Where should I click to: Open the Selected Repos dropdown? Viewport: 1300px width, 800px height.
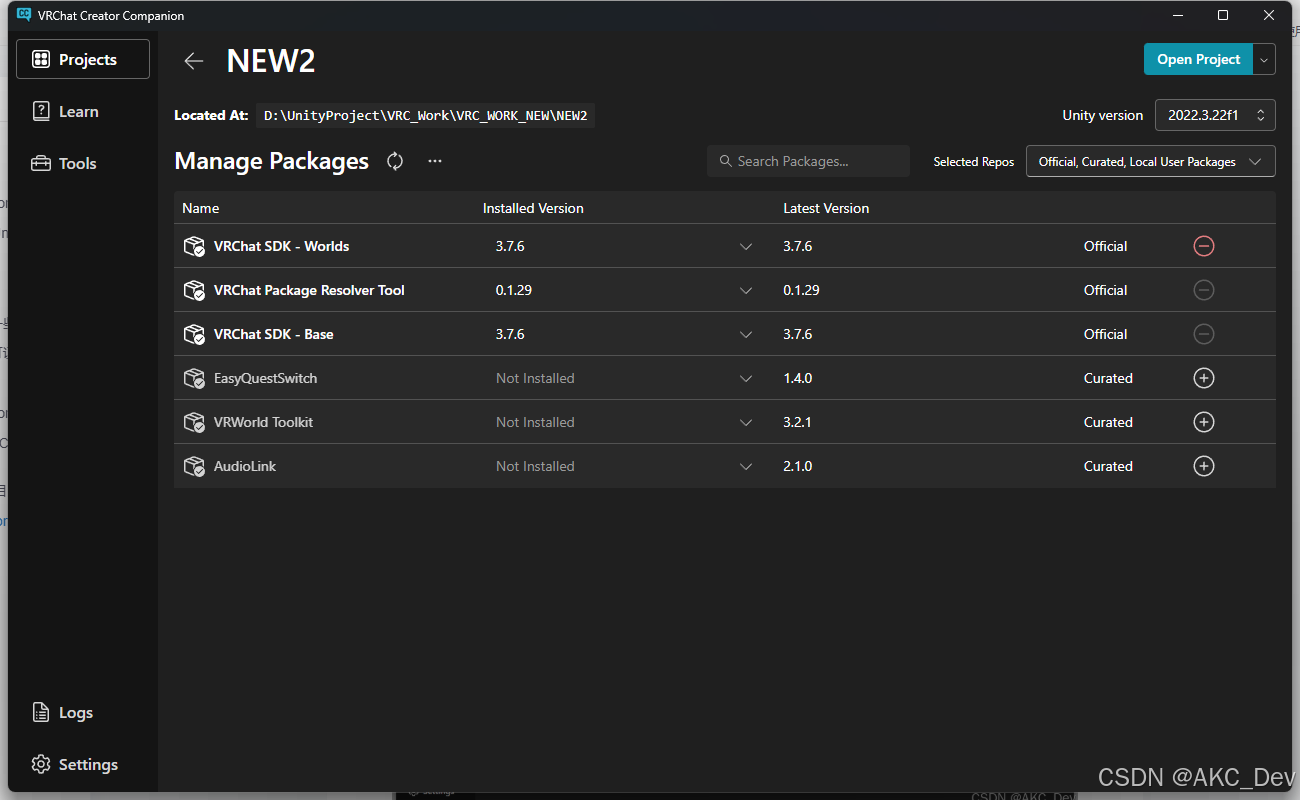click(1151, 161)
